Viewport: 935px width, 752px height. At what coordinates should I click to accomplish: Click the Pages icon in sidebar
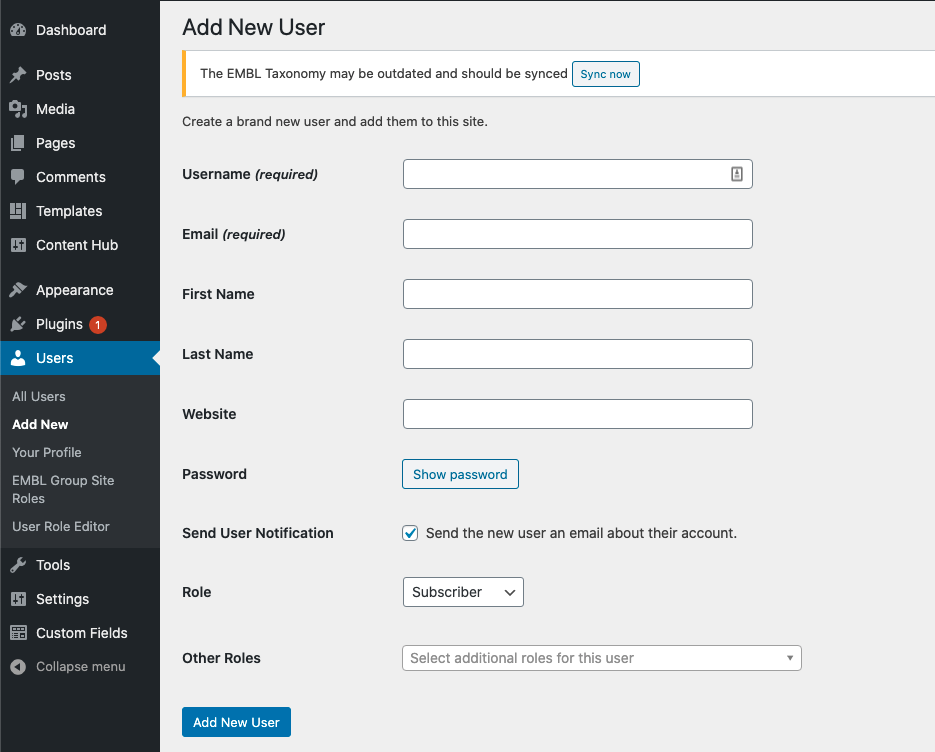[18, 143]
